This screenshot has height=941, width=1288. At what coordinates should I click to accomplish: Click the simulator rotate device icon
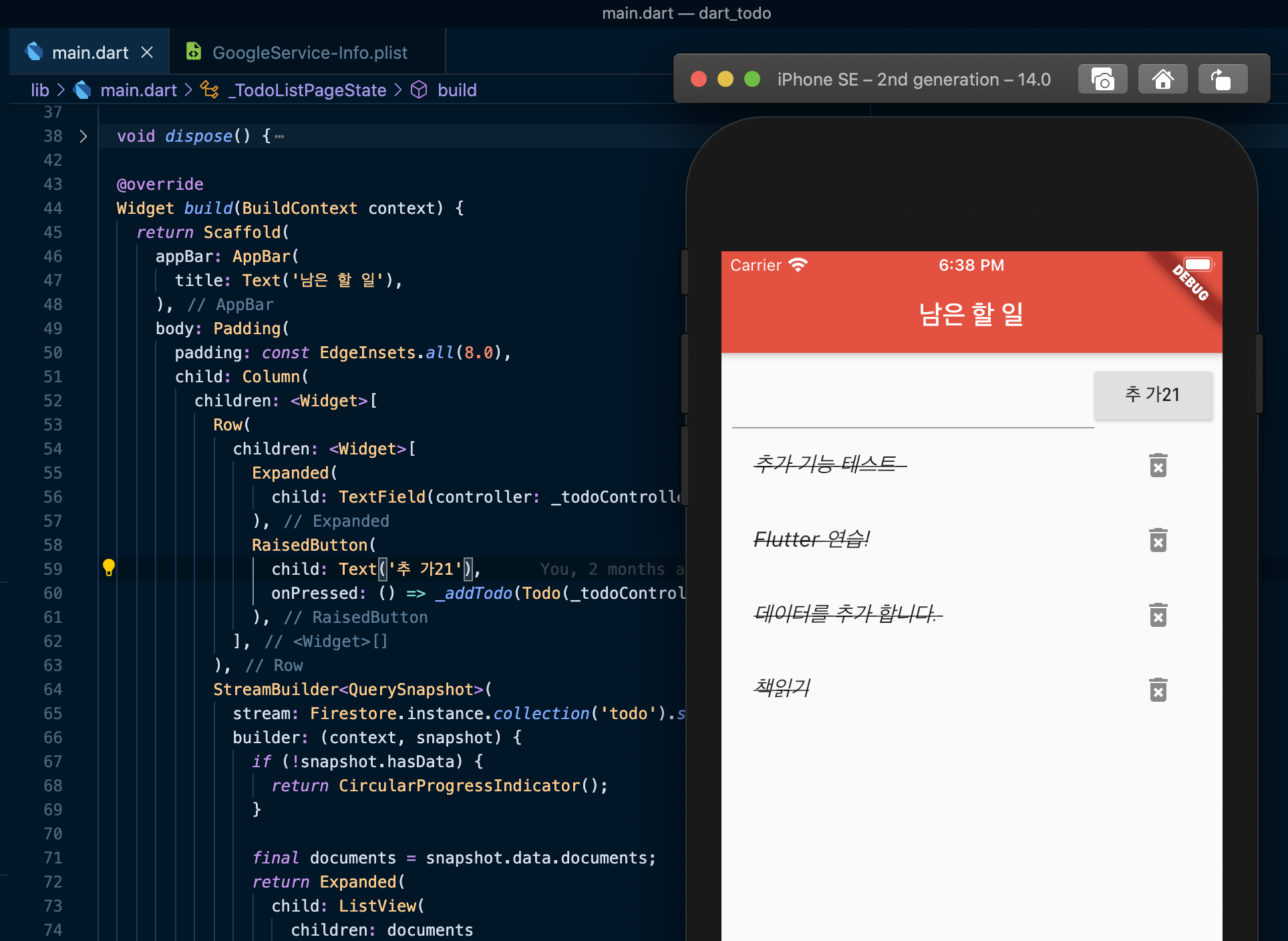click(1222, 80)
